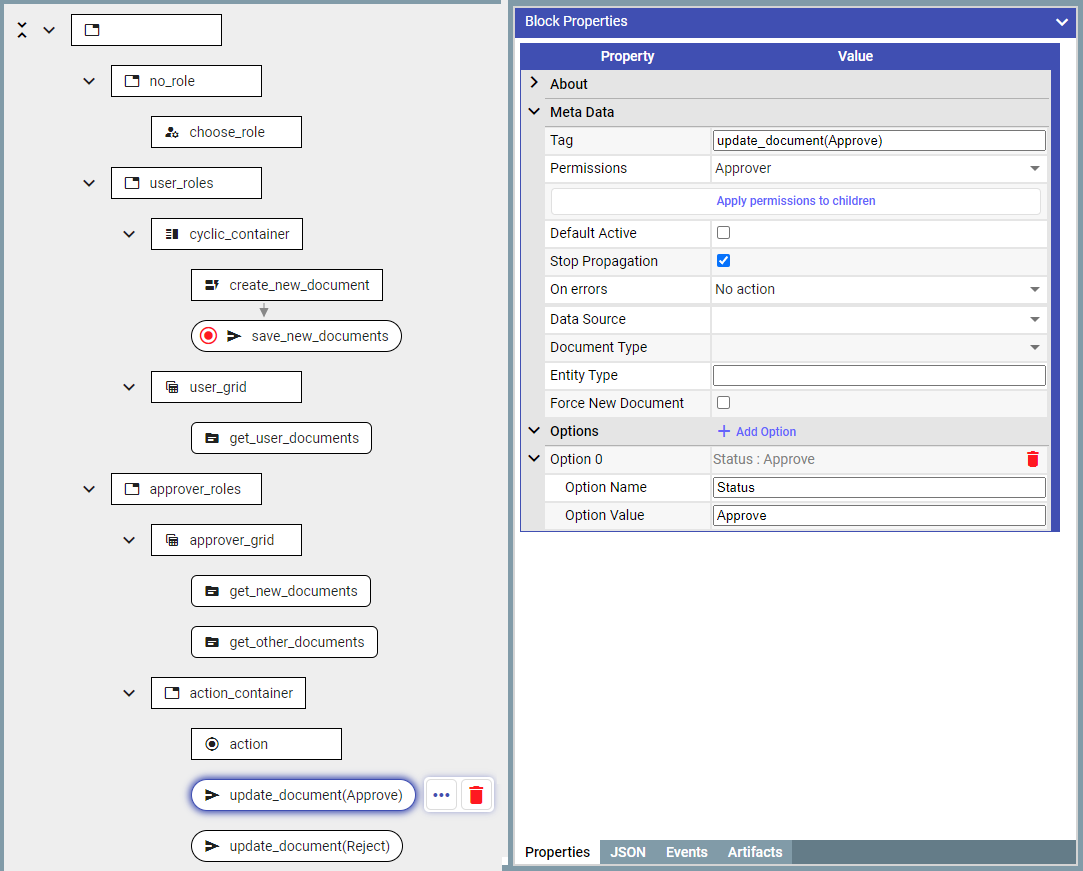Image resolution: width=1083 pixels, height=871 pixels.
Task: Expand the About section
Action: [534, 84]
